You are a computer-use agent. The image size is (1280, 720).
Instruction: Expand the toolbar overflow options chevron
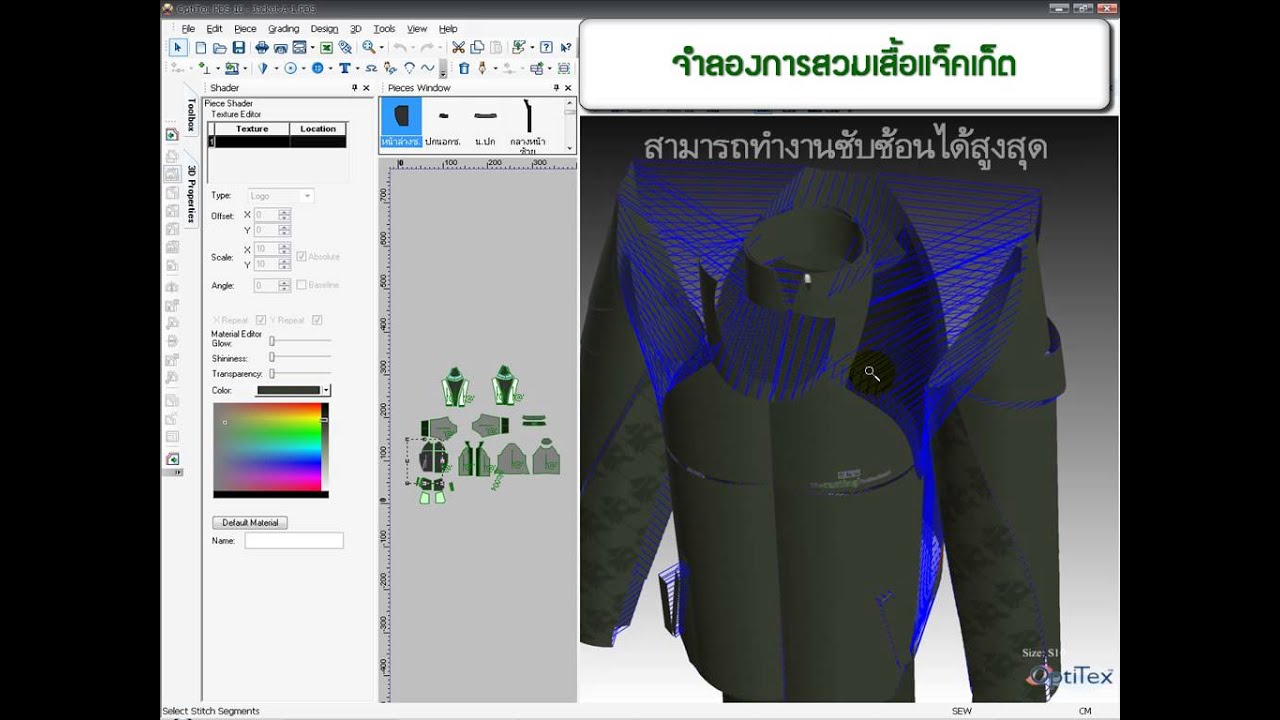tap(443, 69)
